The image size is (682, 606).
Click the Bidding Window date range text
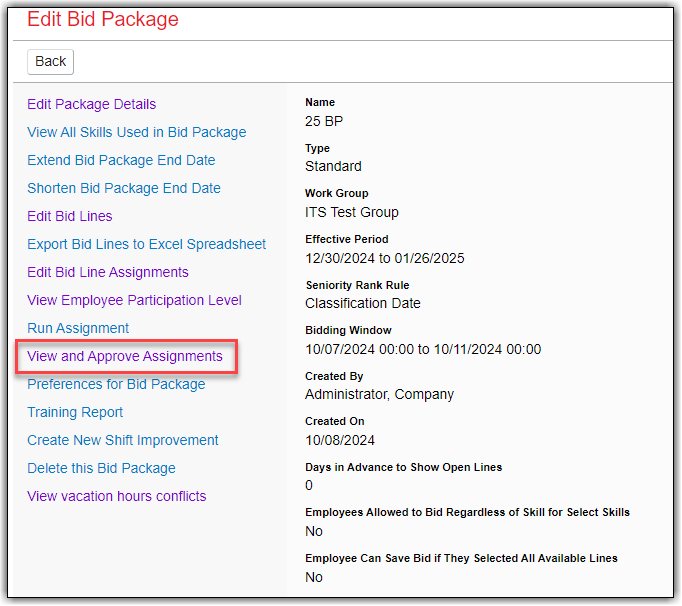(422, 349)
